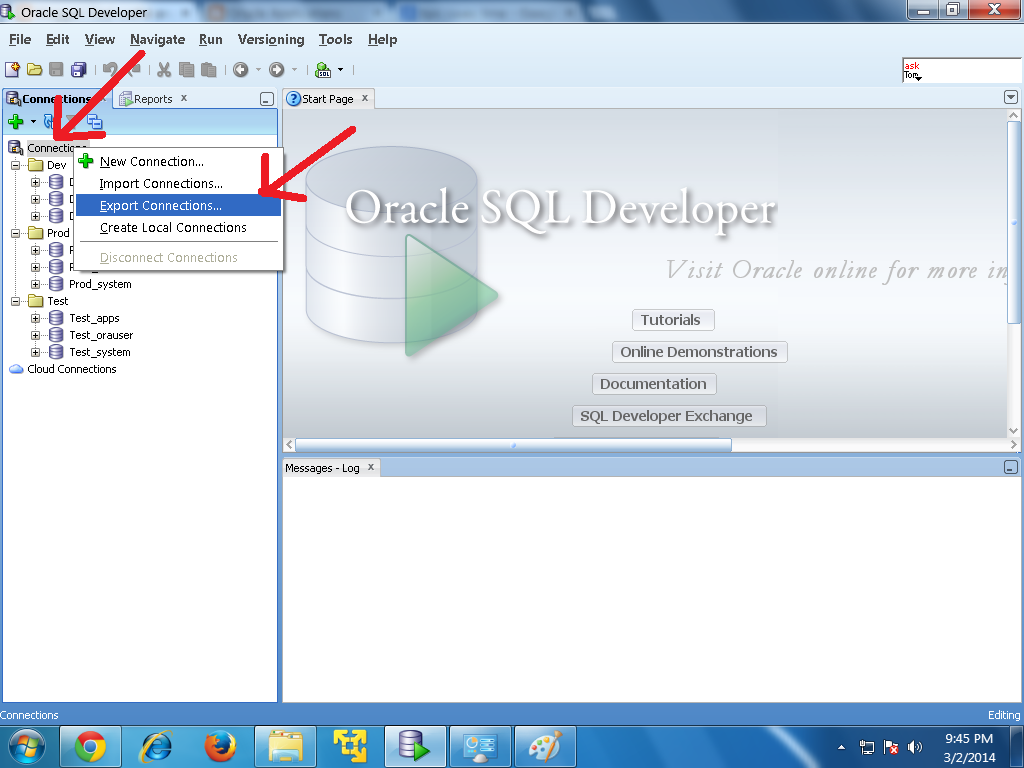Open Windows Explorer from the taskbar

click(x=285, y=747)
